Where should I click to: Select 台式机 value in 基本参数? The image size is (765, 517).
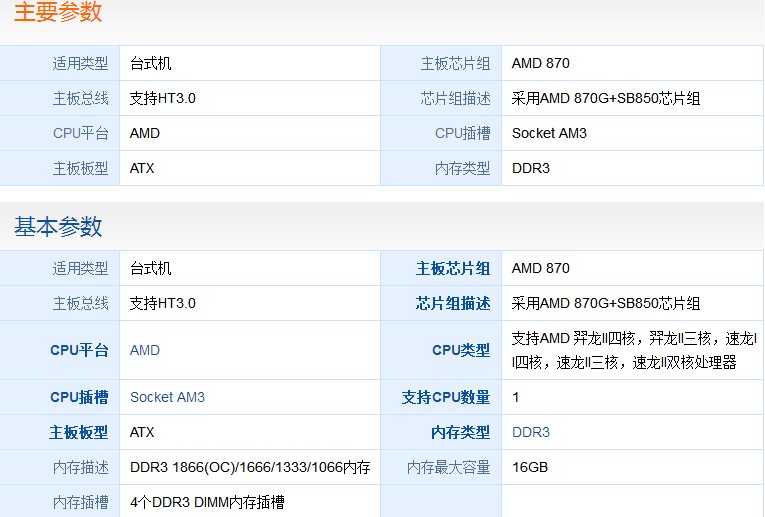point(150,268)
